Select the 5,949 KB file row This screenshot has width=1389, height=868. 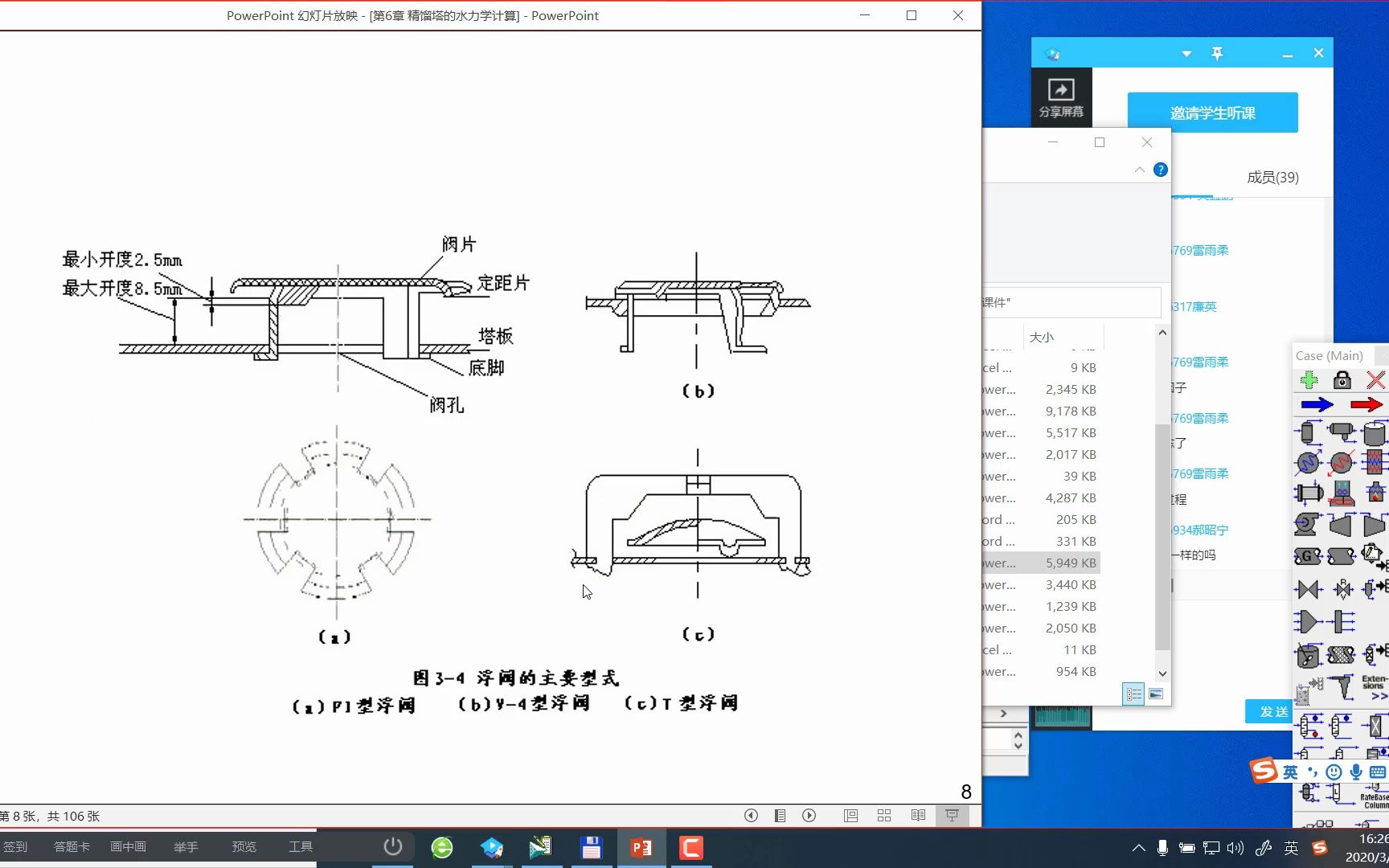[1040, 563]
